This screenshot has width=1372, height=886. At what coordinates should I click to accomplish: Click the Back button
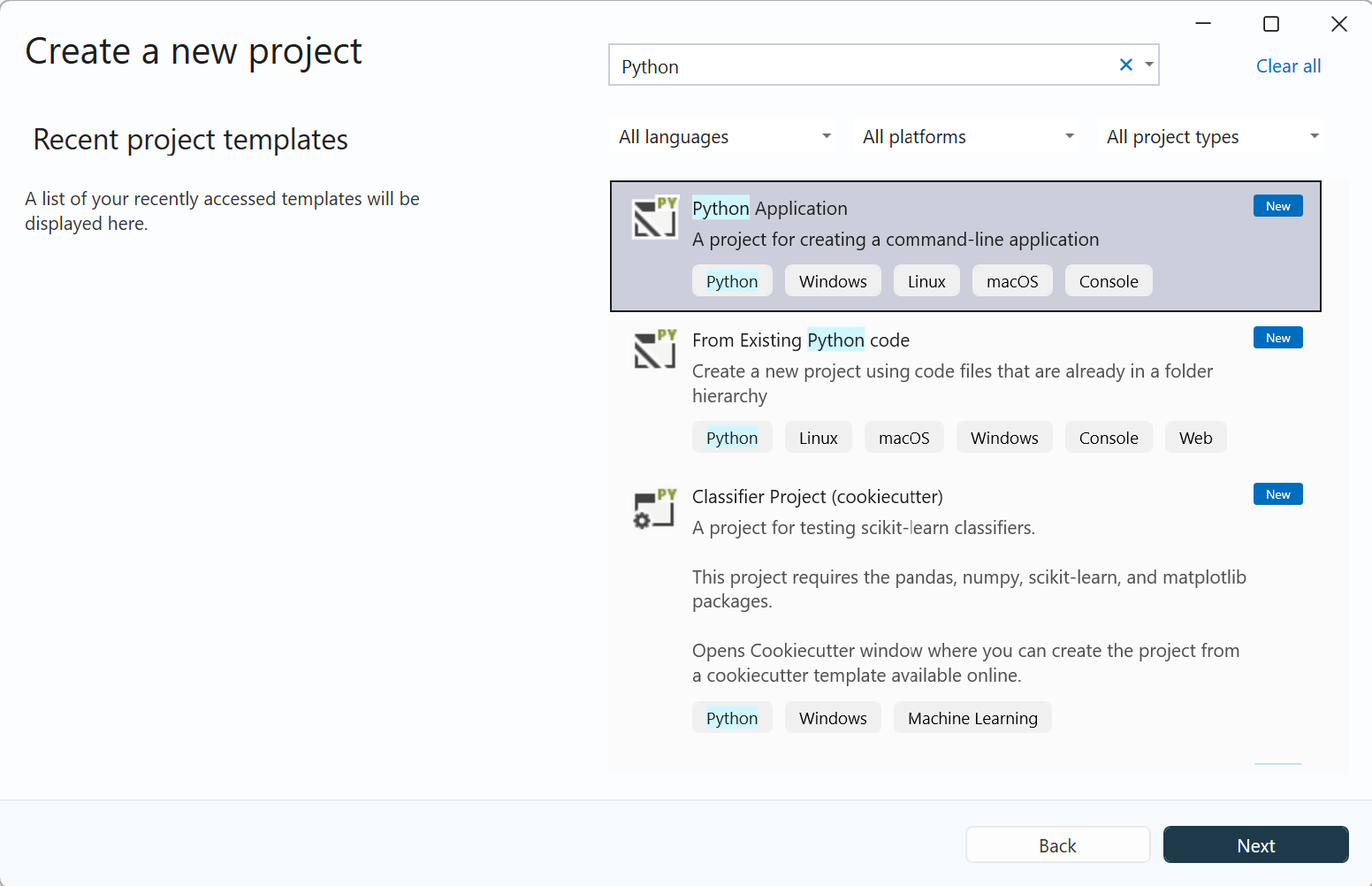click(x=1057, y=844)
